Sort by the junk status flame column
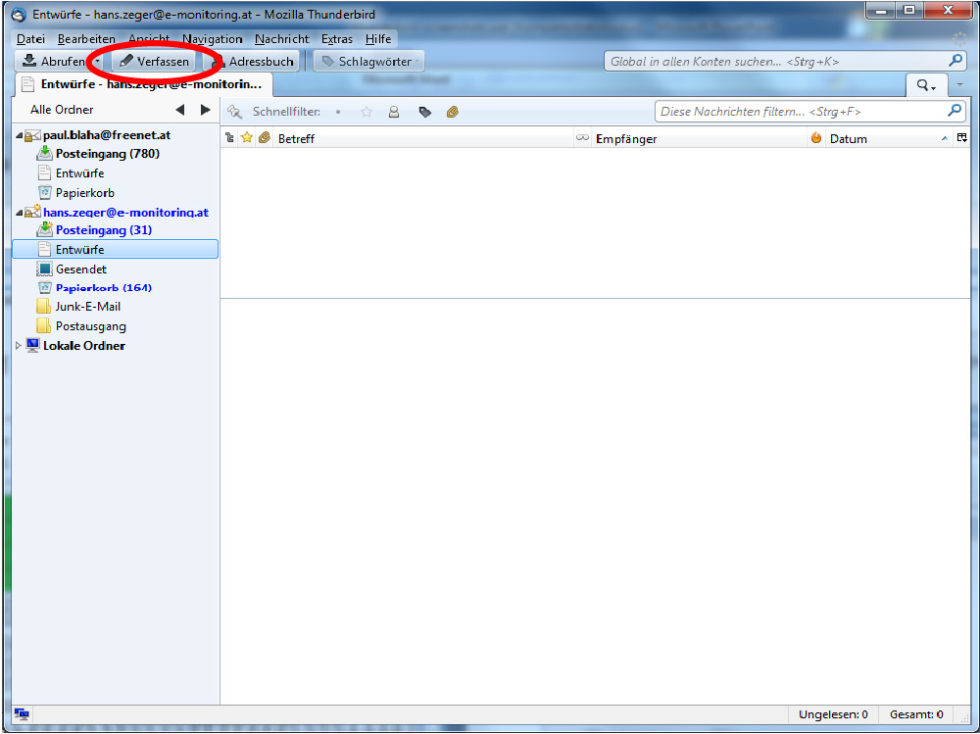The image size is (980, 734). pyautogui.click(x=816, y=138)
